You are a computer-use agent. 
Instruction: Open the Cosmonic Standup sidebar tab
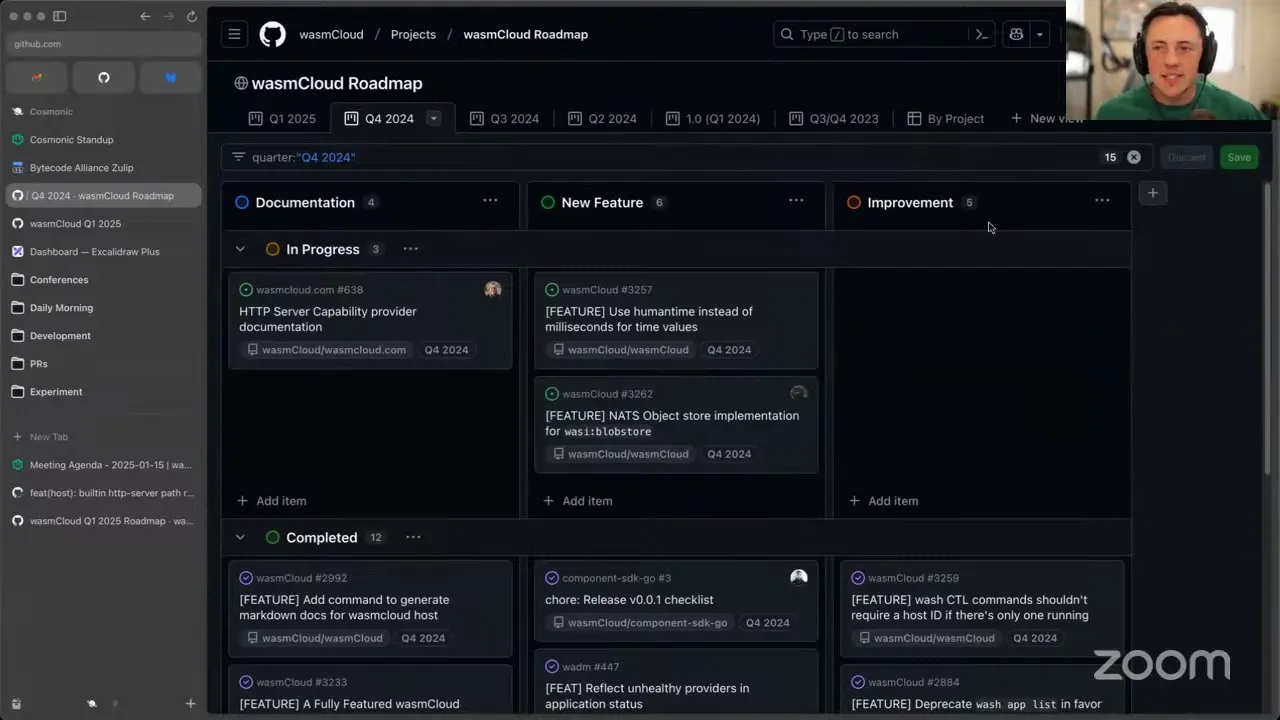tap(104, 140)
